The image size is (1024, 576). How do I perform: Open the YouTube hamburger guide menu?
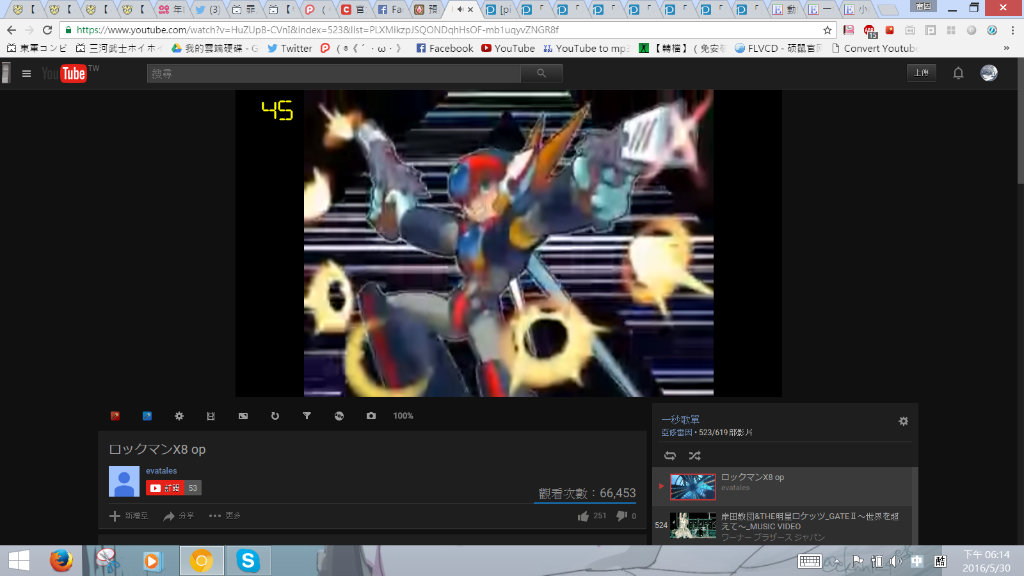click(26, 74)
